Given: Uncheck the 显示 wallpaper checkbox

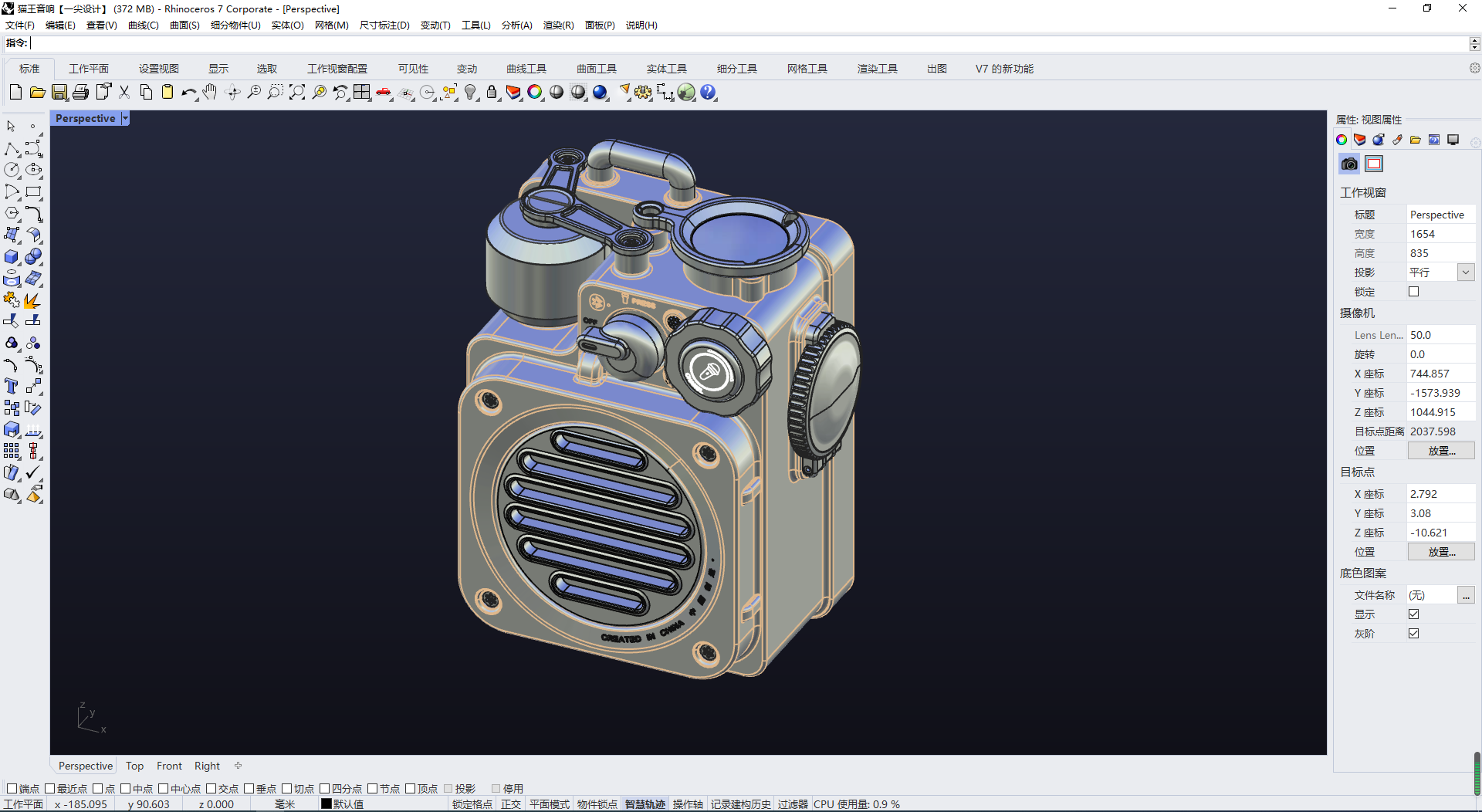Looking at the screenshot, I should [1413, 614].
